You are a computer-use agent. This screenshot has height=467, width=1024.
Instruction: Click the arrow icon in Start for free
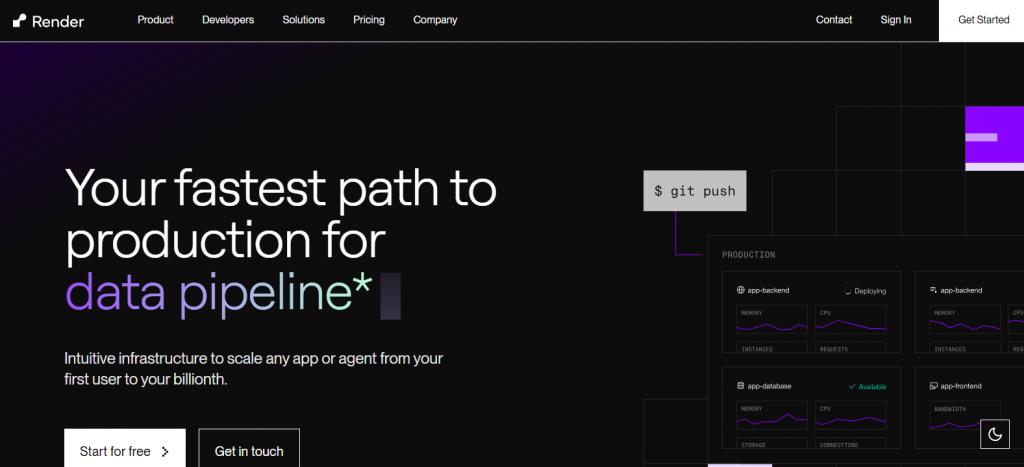165,451
